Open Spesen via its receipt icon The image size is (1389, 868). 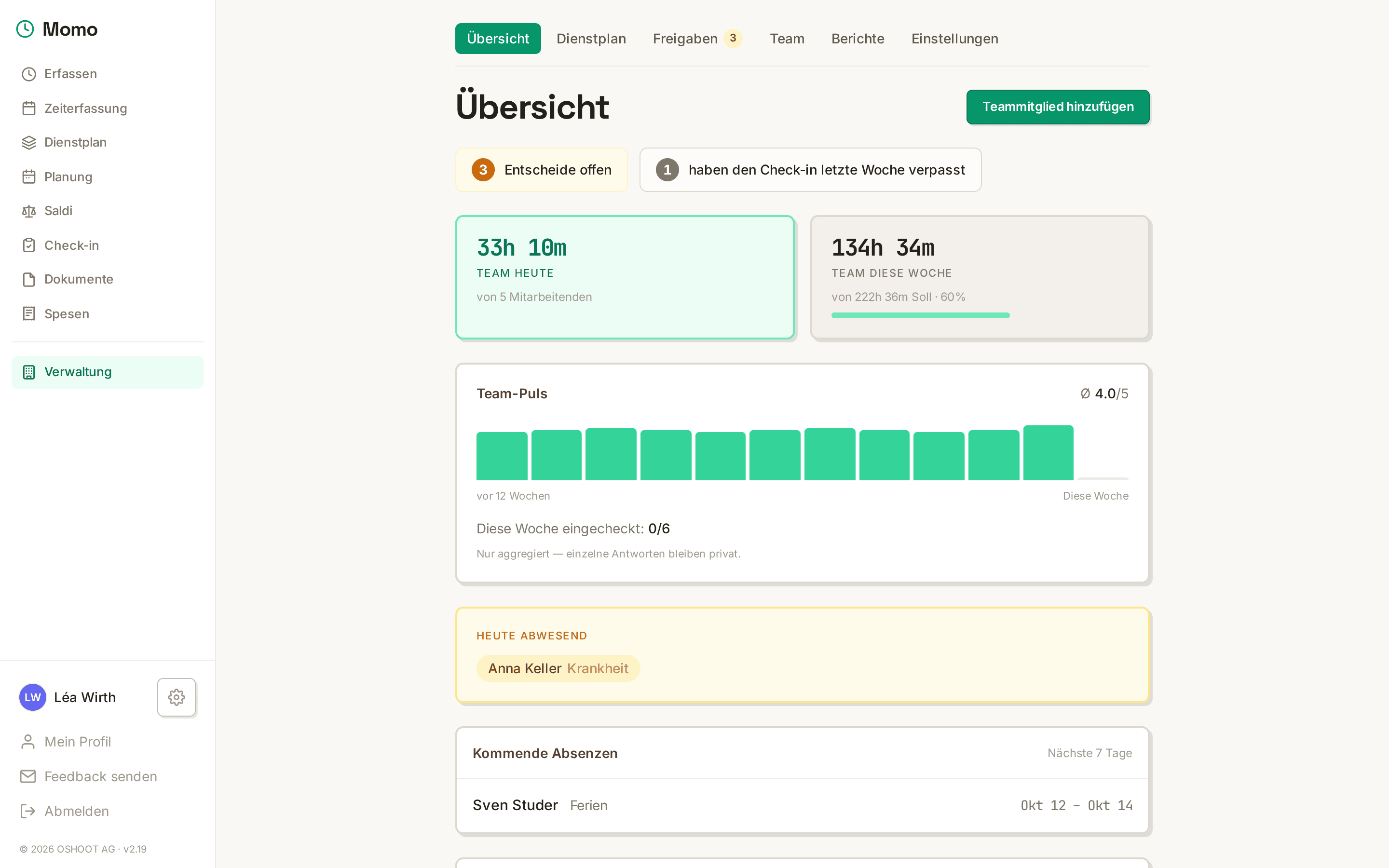pos(29,313)
